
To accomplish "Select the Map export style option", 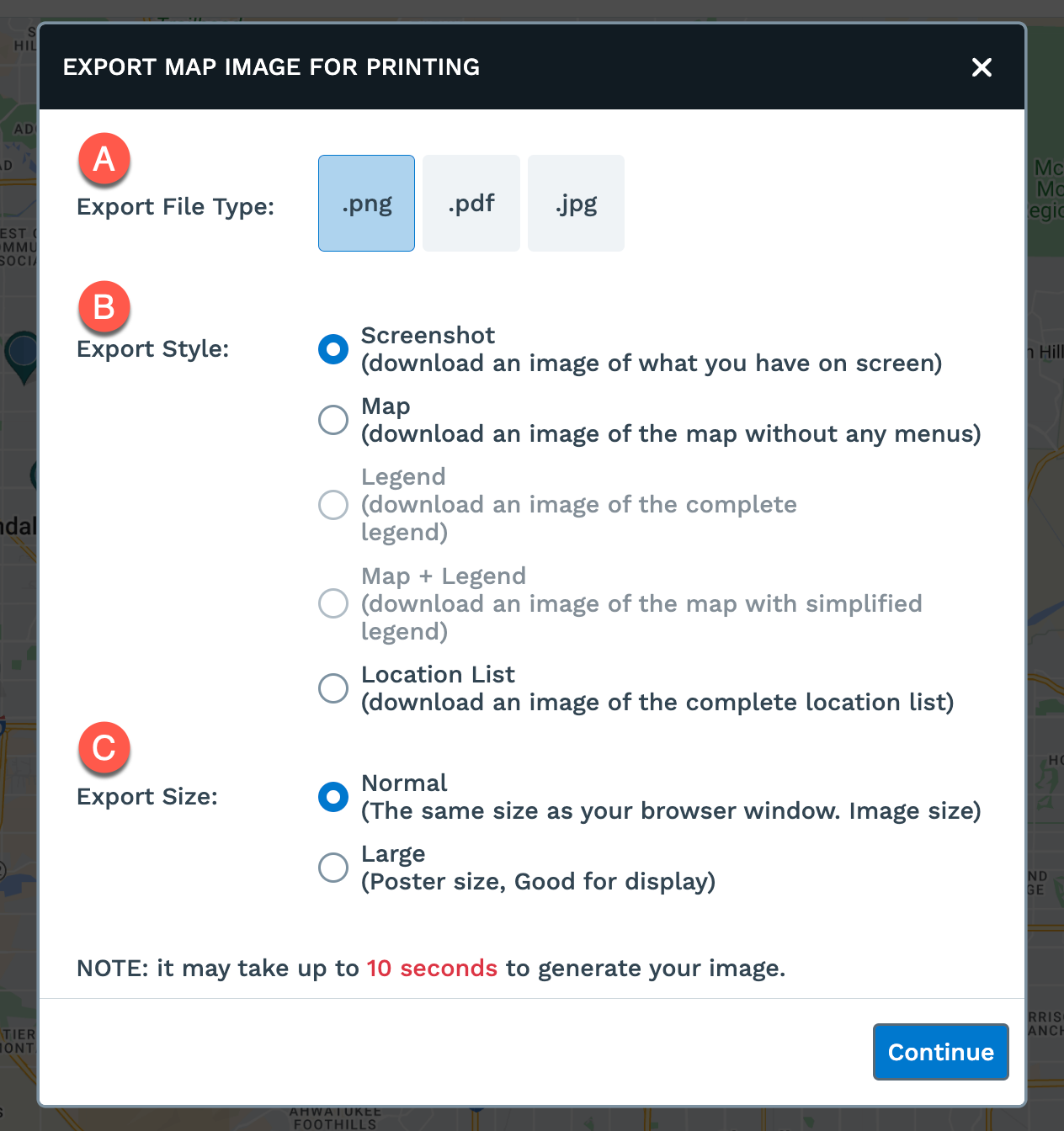I will click(x=333, y=420).
